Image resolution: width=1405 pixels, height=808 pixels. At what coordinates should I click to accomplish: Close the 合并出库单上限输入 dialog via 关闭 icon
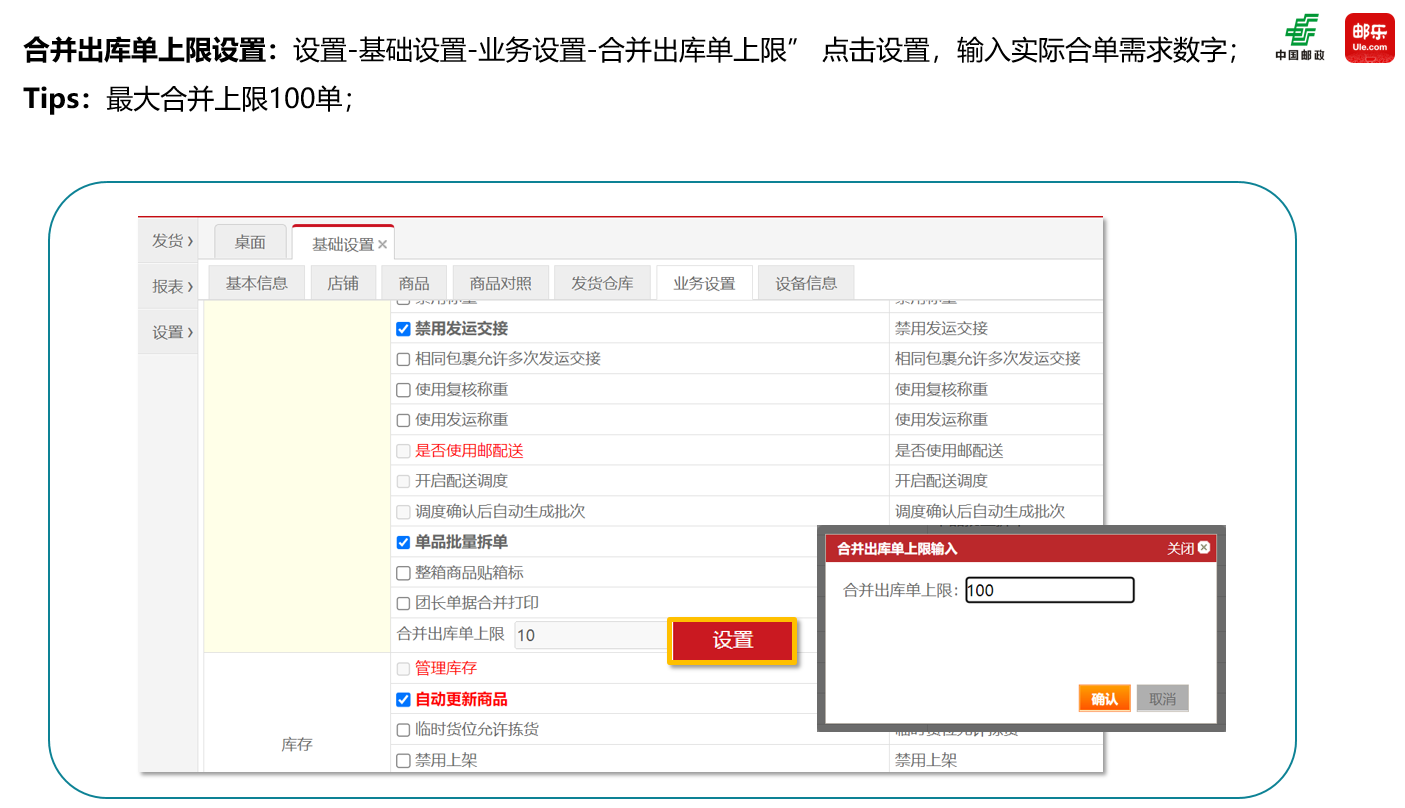1204,548
